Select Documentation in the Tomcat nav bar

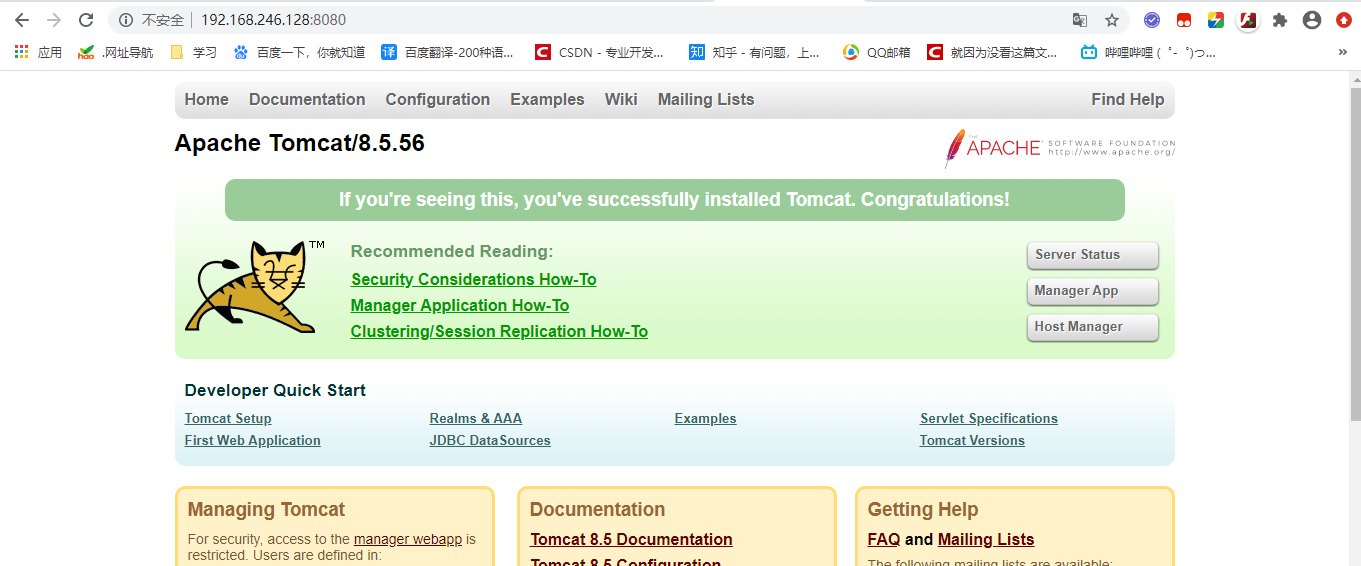(307, 99)
